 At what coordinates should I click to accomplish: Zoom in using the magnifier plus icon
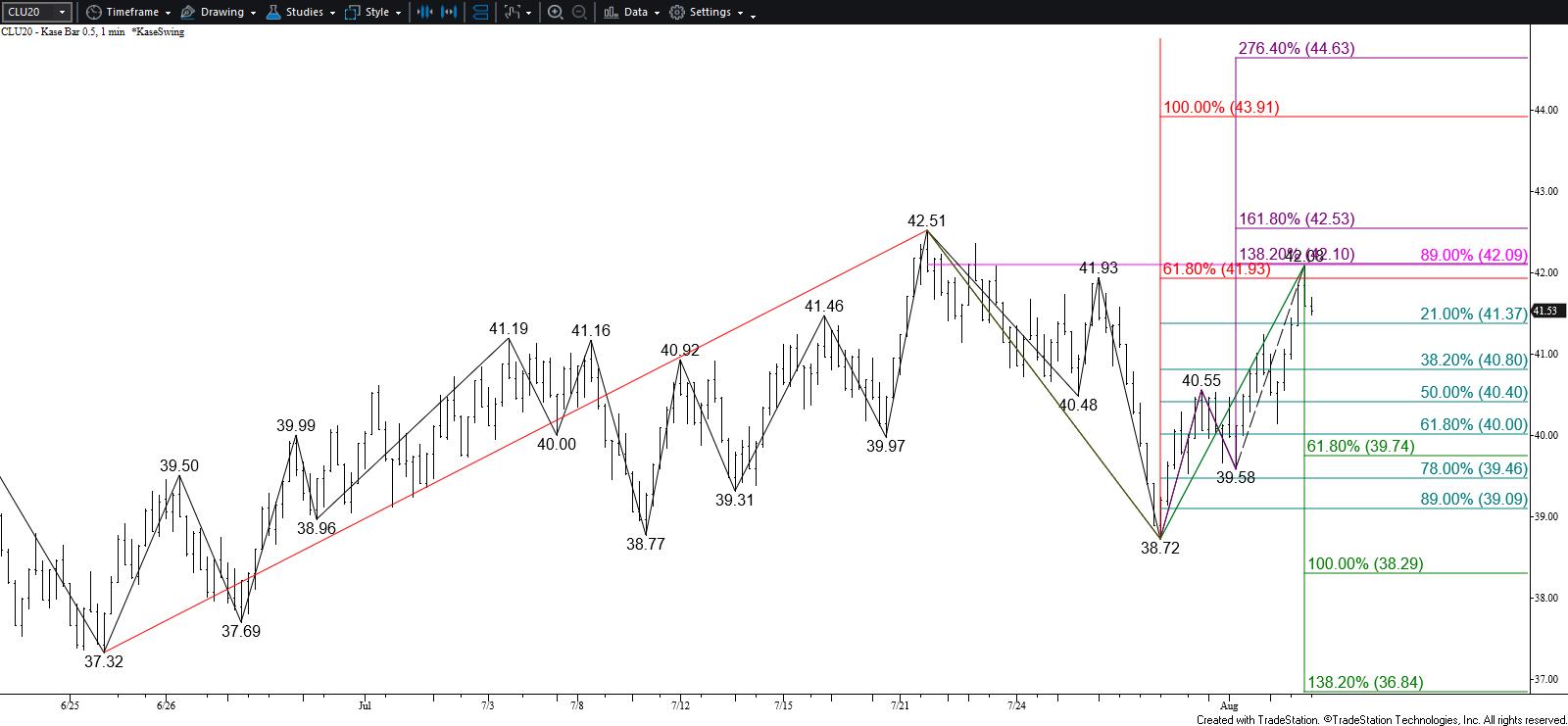(x=555, y=12)
